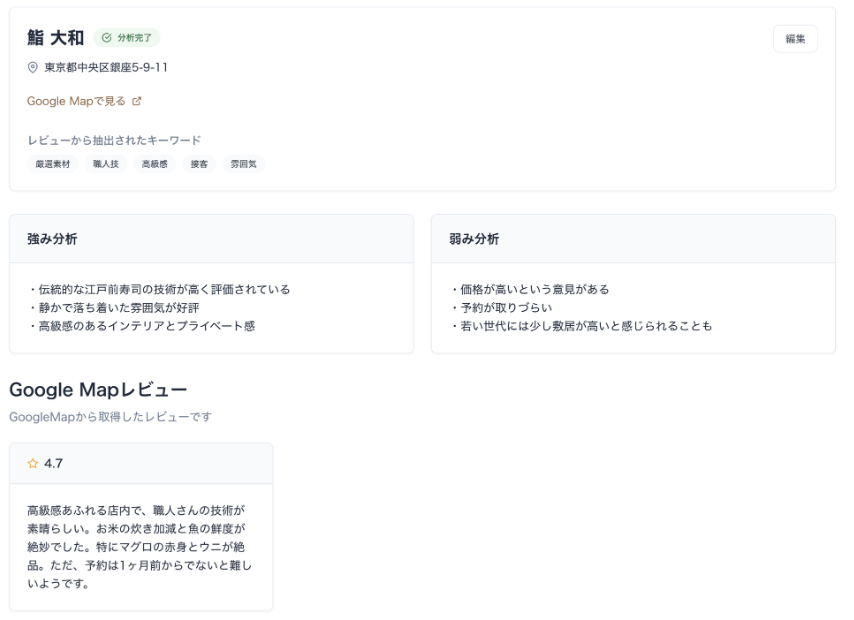This screenshot has width=854, height=620.
Task: Click the Google Mapレビュー section heading
Action: (98, 388)
